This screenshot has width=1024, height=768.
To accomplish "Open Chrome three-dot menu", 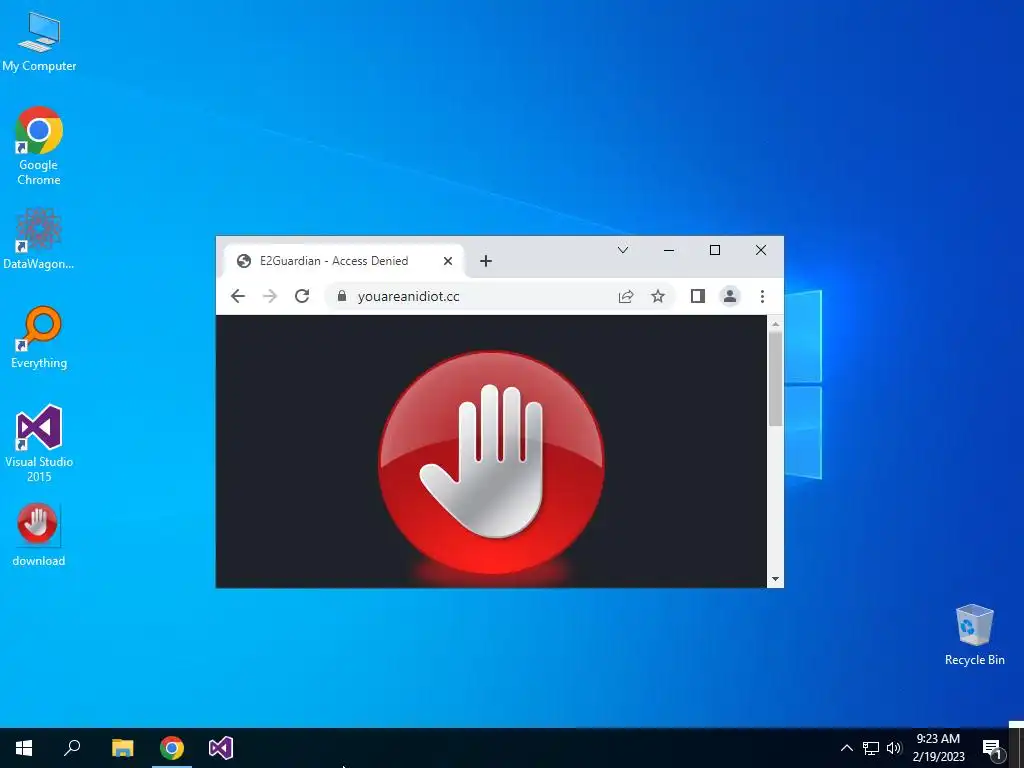I will tap(762, 296).
